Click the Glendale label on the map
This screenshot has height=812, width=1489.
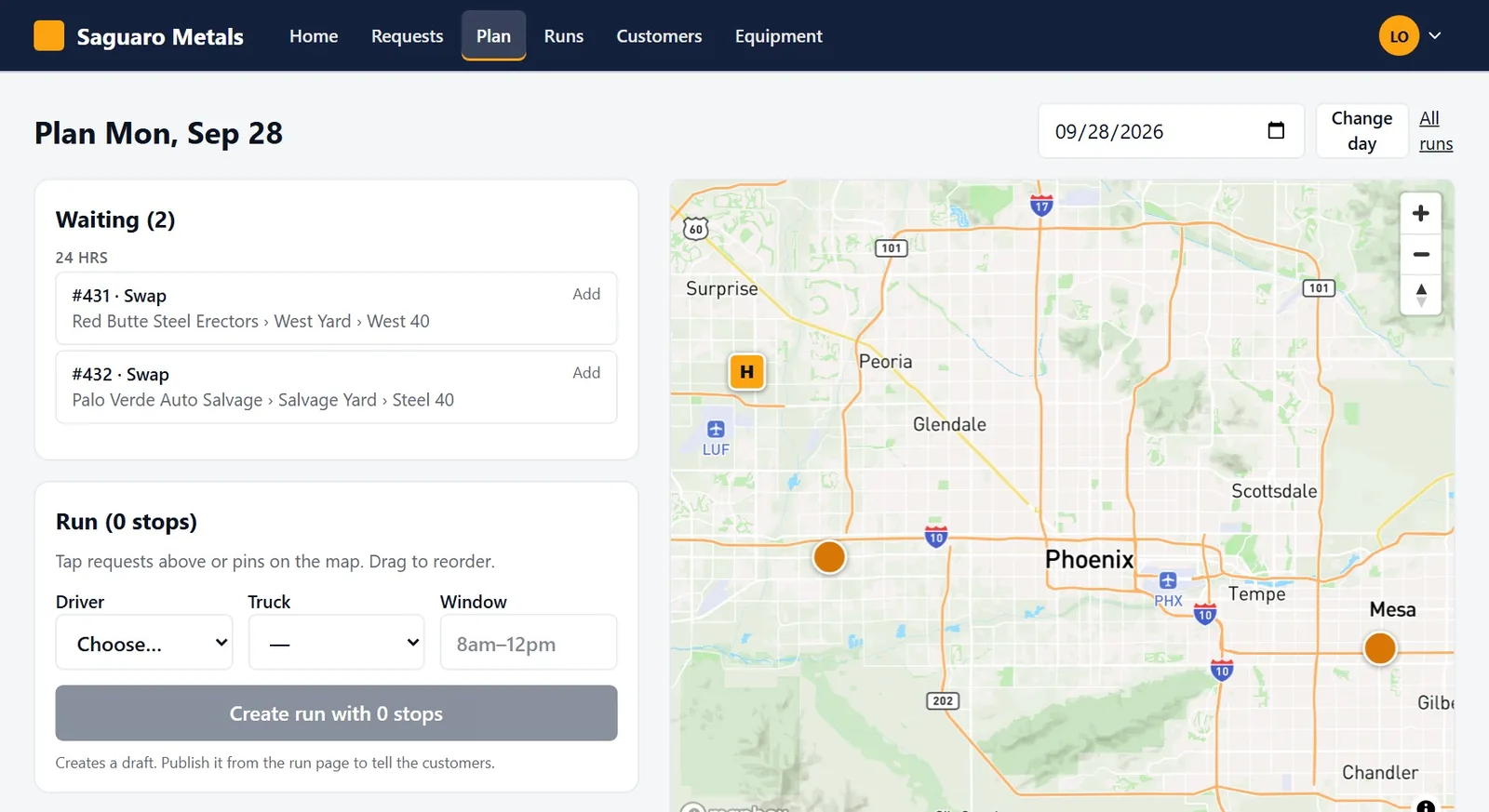point(949,424)
